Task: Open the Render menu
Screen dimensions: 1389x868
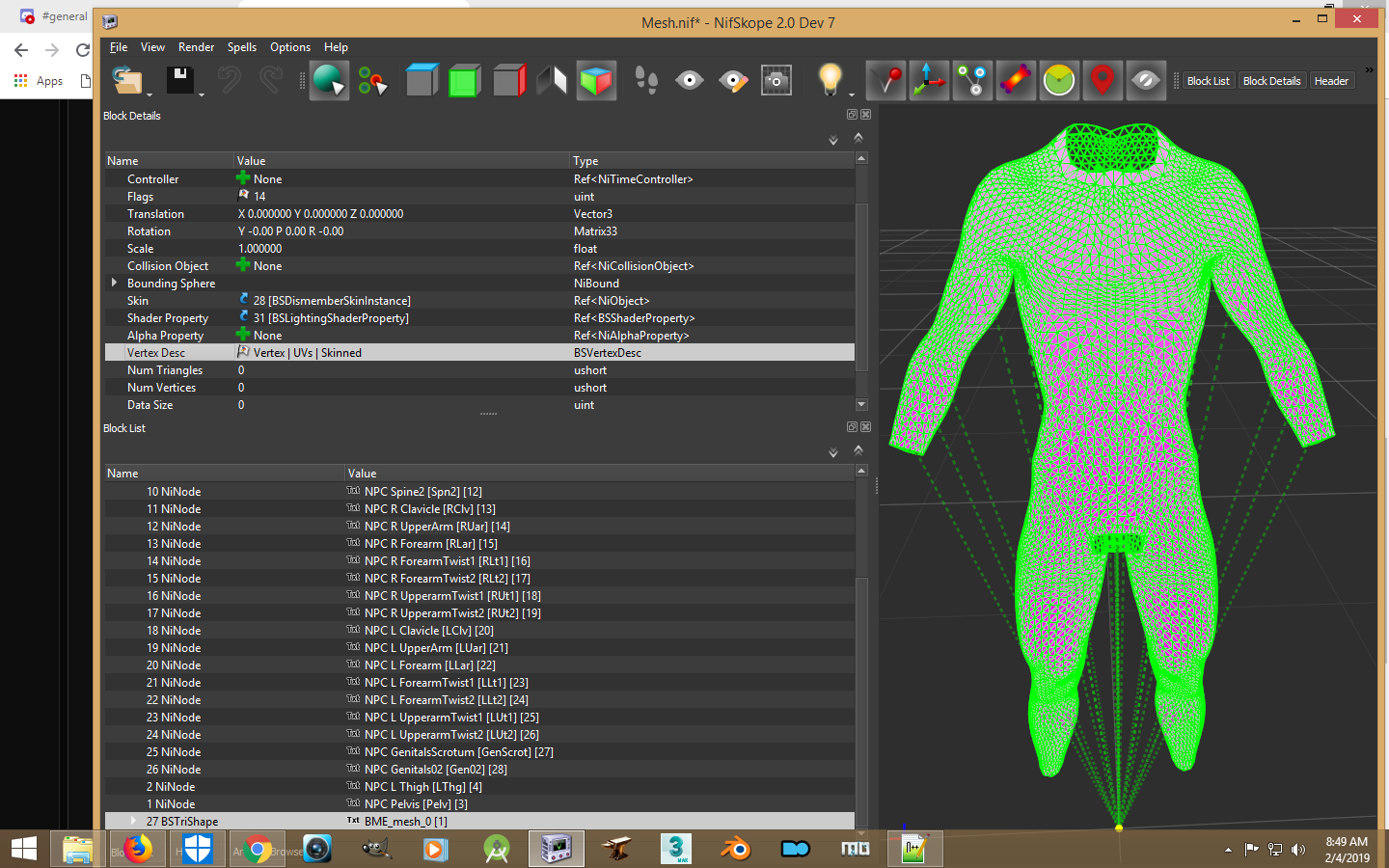Action: 196,46
